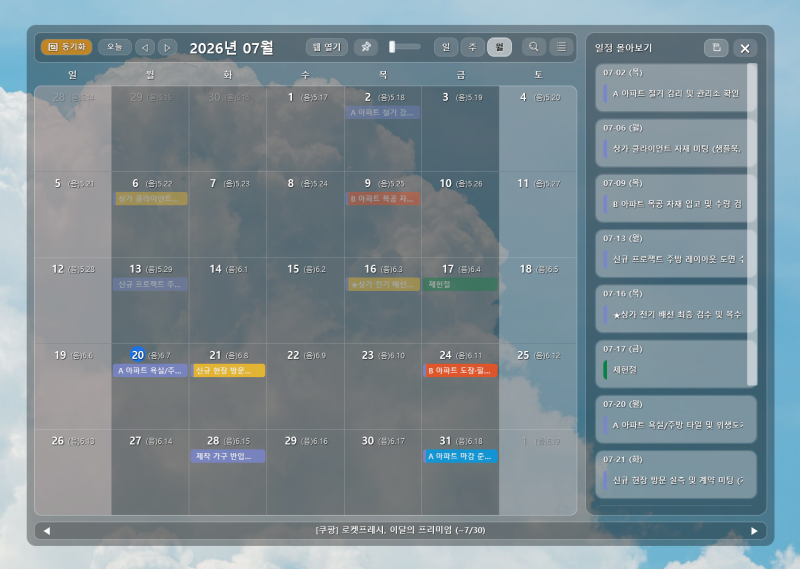Viewport: 800px width, 569px height.
Task: Open the 2026년 07월 month title
Action: coord(231,48)
